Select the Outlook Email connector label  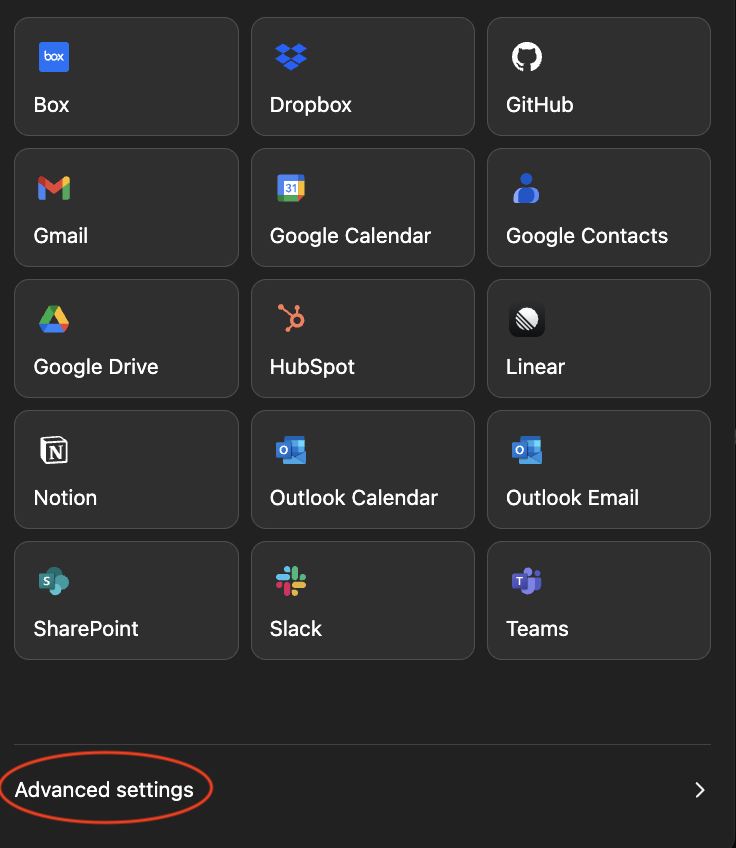[x=572, y=498]
